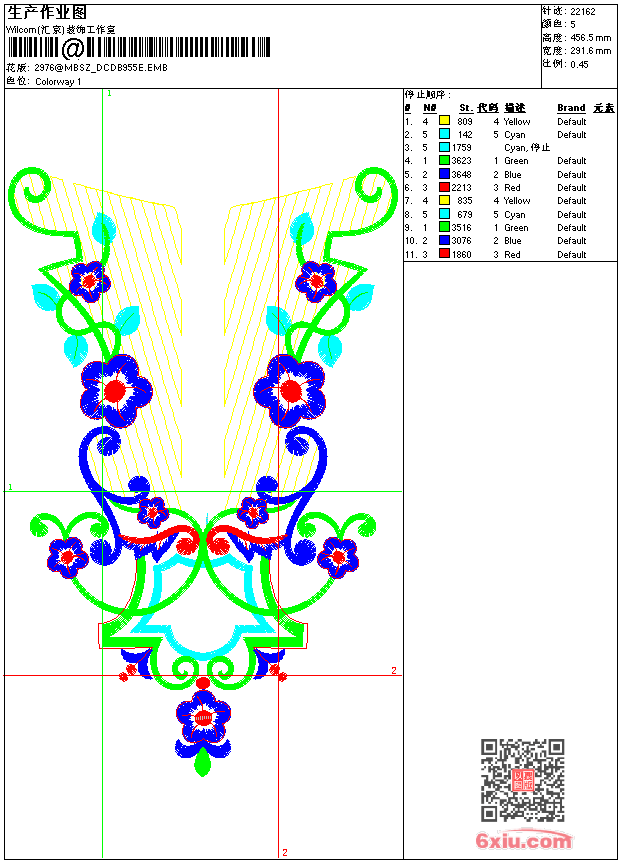Select the cyan swatch in the 'Cyan, 停止' row
The width and height of the screenshot is (620, 860).
pos(444,148)
